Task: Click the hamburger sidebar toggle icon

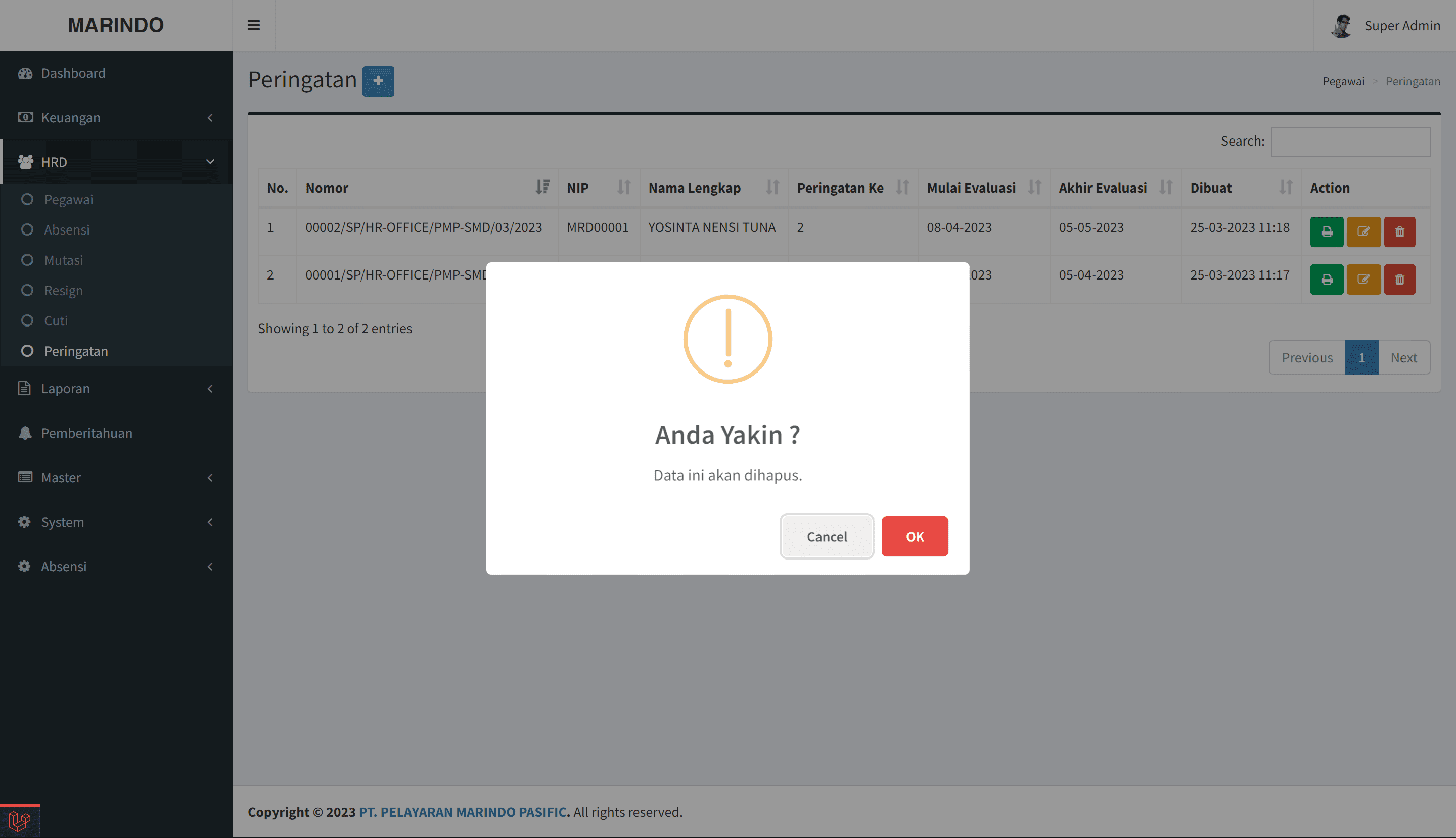Action: pyautogui.click(x=253, y=25)
